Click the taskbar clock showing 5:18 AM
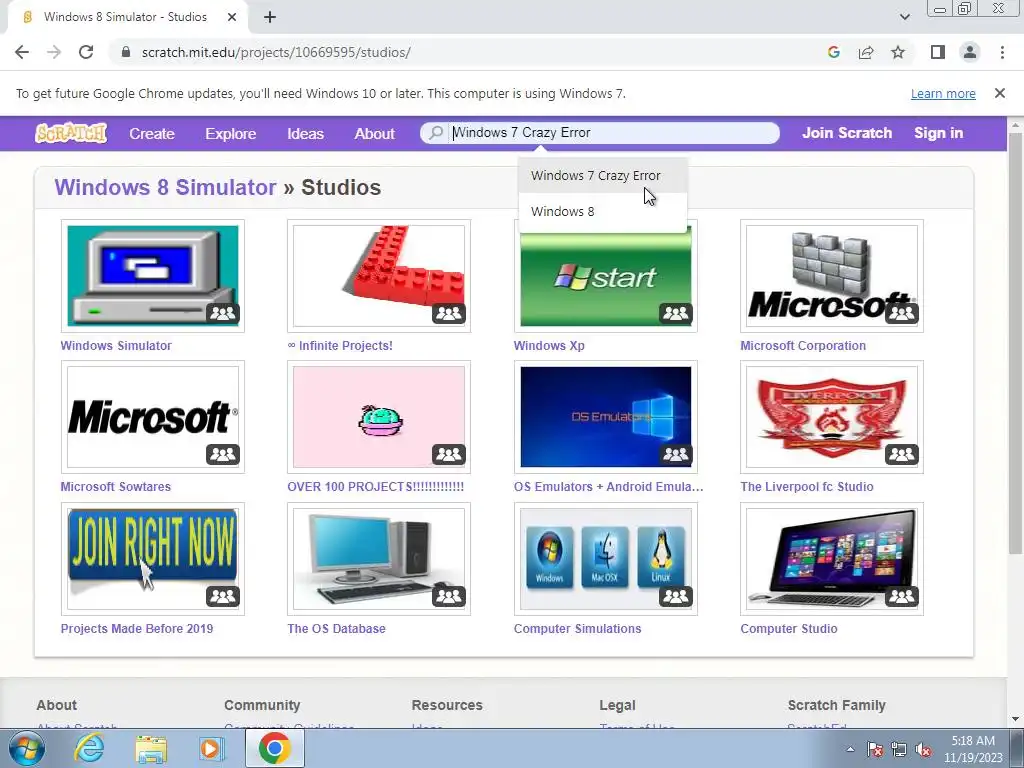 pos(972,749)
